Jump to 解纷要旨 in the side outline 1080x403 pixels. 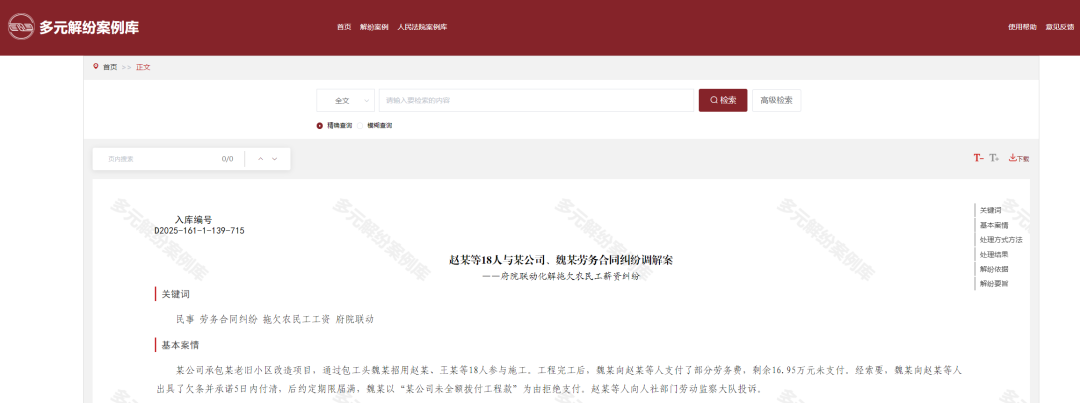pos(994,283)
